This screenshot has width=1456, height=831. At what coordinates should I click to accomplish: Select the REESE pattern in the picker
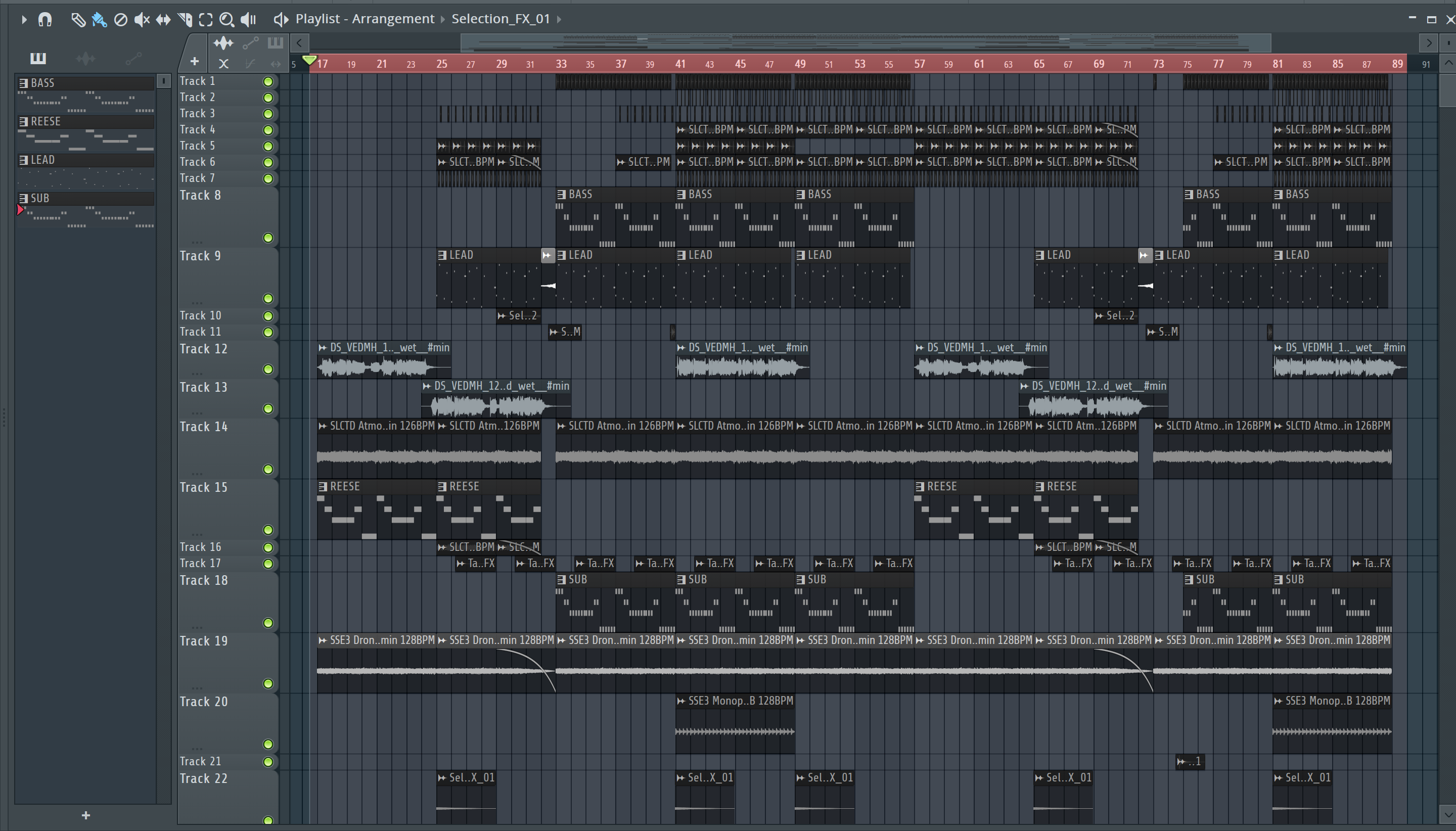85,122
